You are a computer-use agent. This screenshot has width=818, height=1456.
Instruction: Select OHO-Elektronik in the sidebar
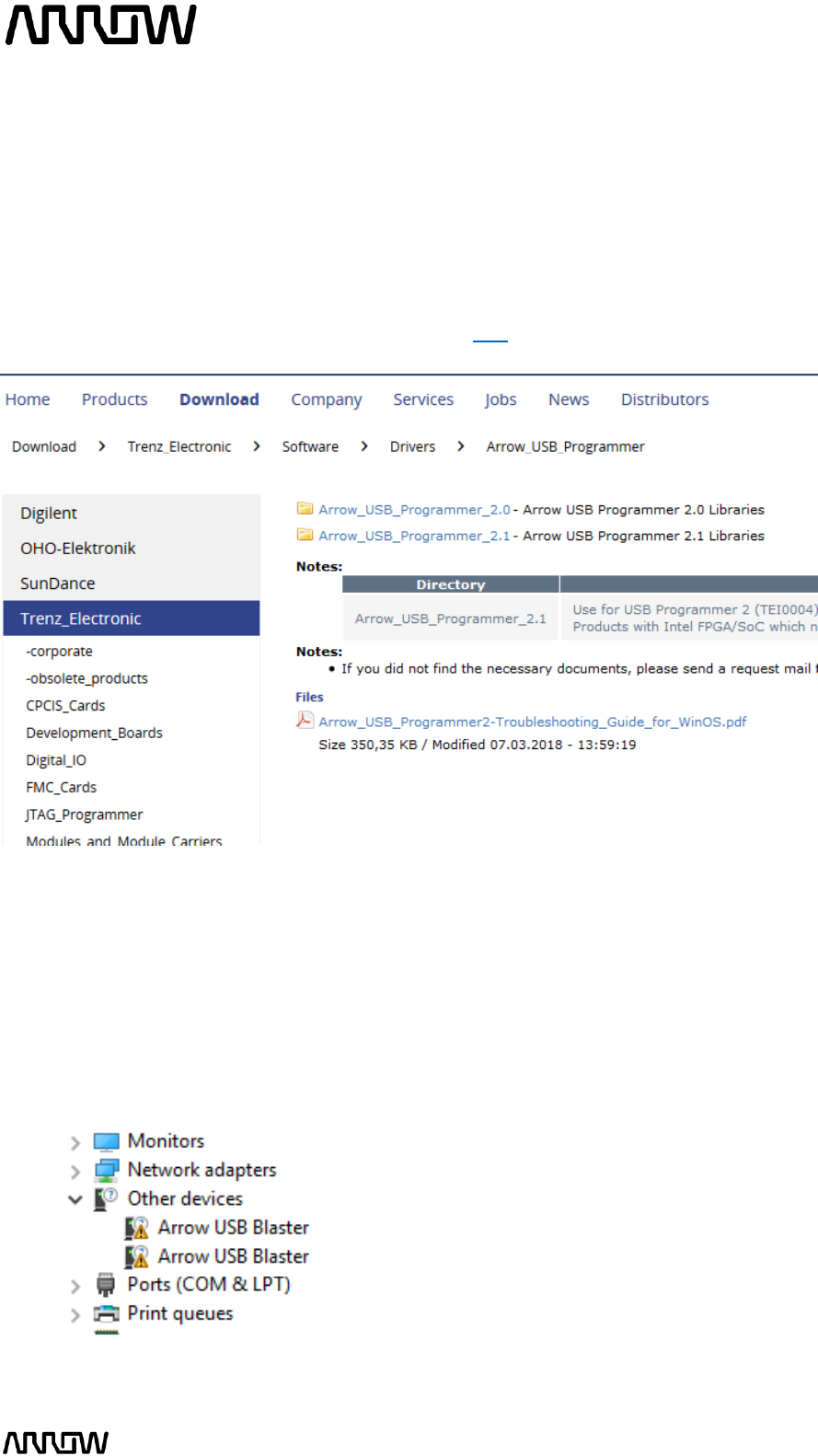click(x=132, y=548)
